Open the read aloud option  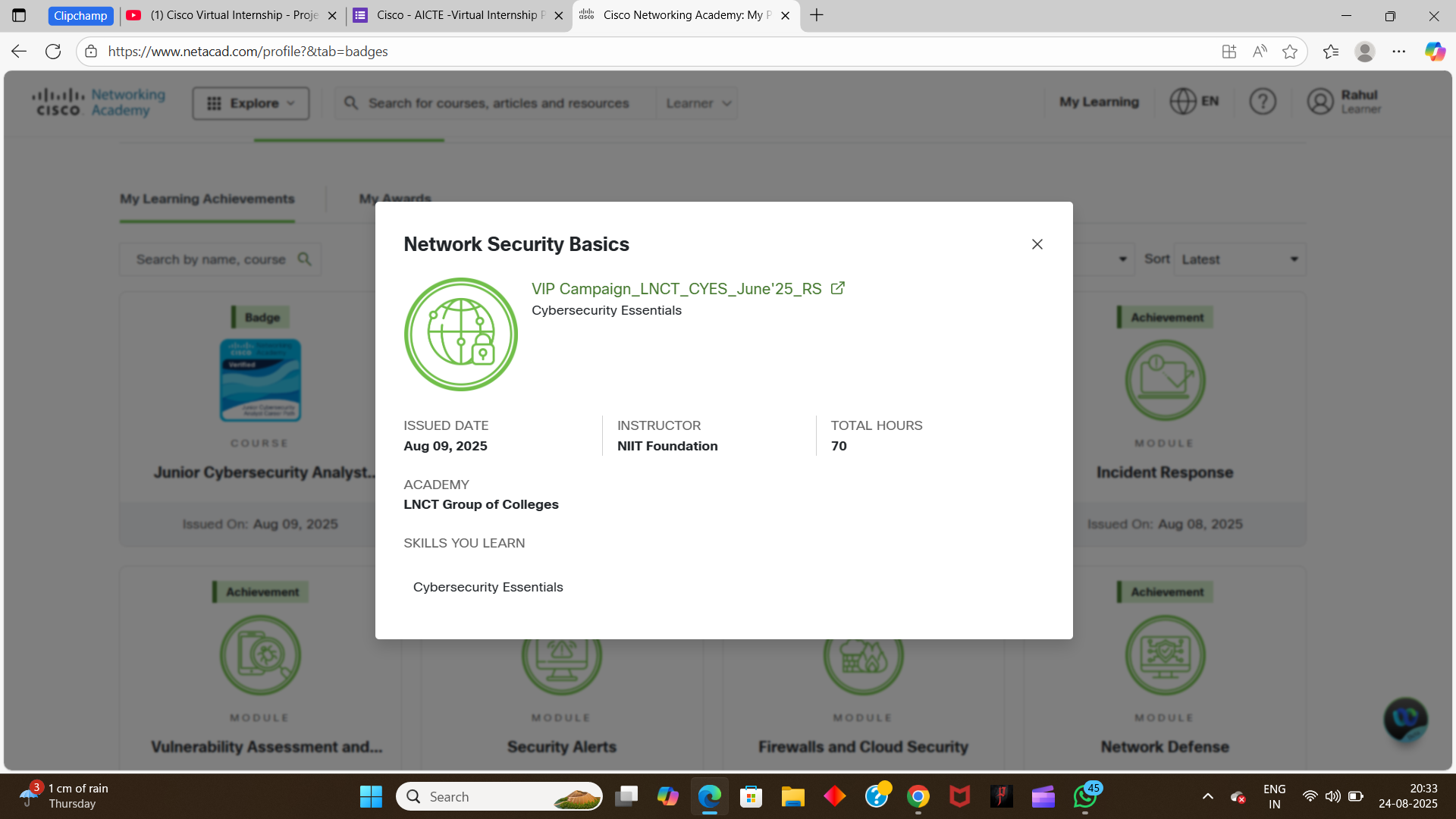[x=1260, y=52]
